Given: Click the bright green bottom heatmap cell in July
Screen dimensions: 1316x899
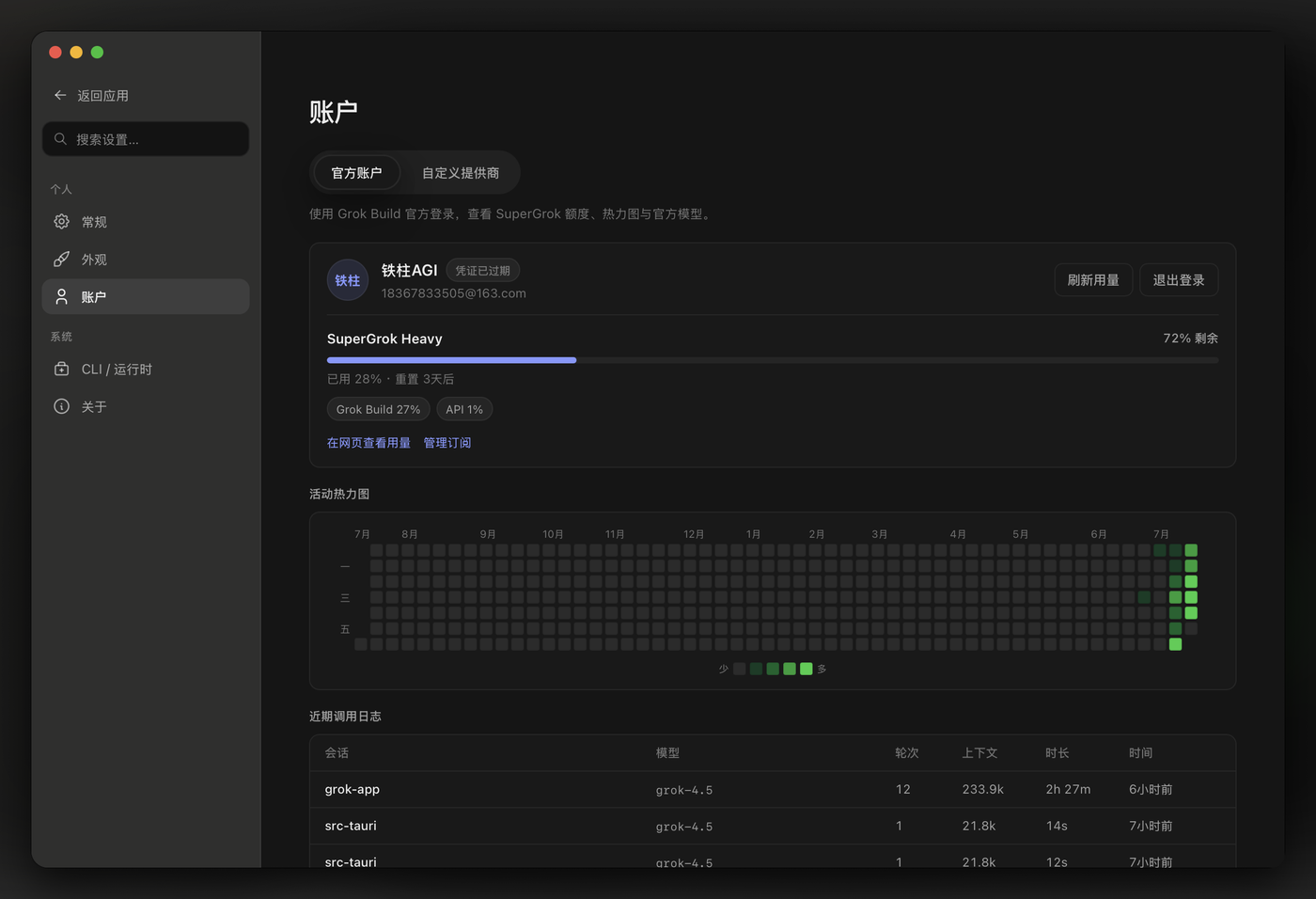Looking at the screenshot, I should (1175, 644).
